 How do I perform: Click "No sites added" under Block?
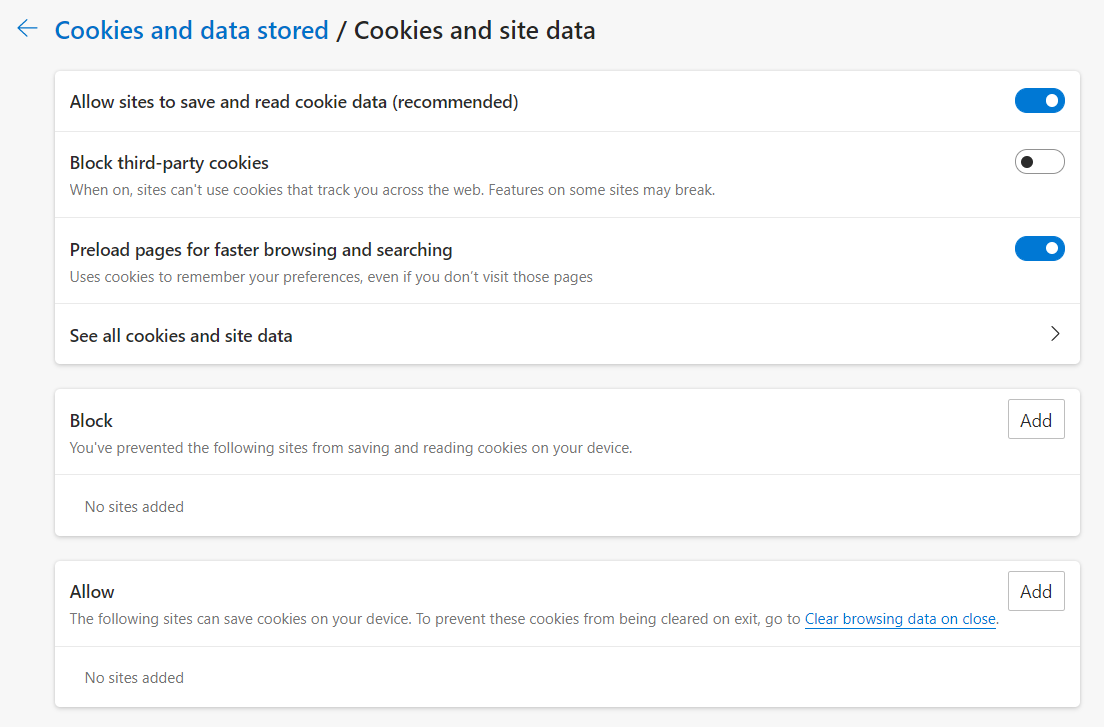click(x=134, y=506)
